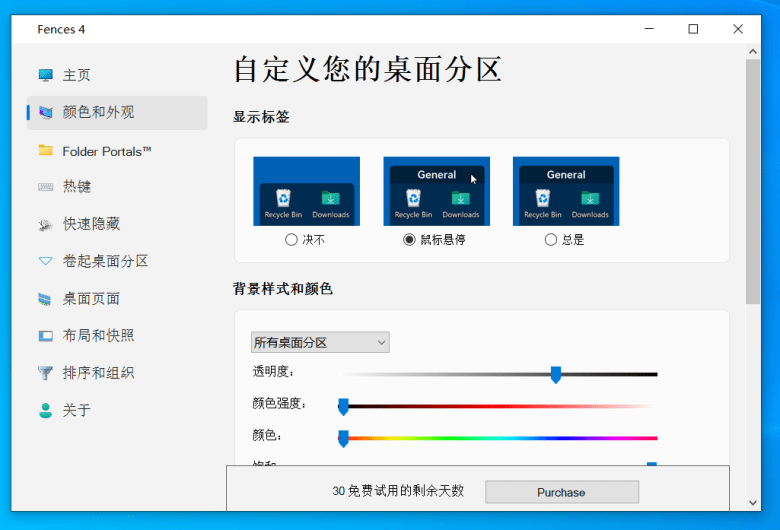
Task: Open 布局和快照 page
Action: [x=117, y=336]
